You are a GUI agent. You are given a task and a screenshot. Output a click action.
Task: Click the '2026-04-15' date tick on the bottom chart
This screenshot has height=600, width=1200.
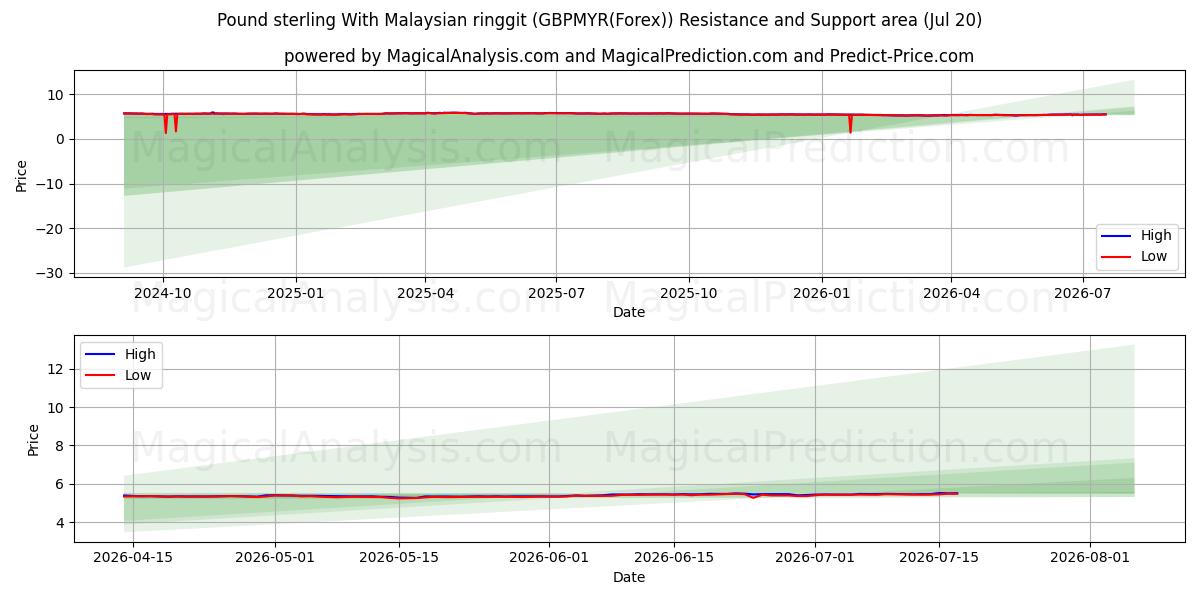[x=134, y=559]
